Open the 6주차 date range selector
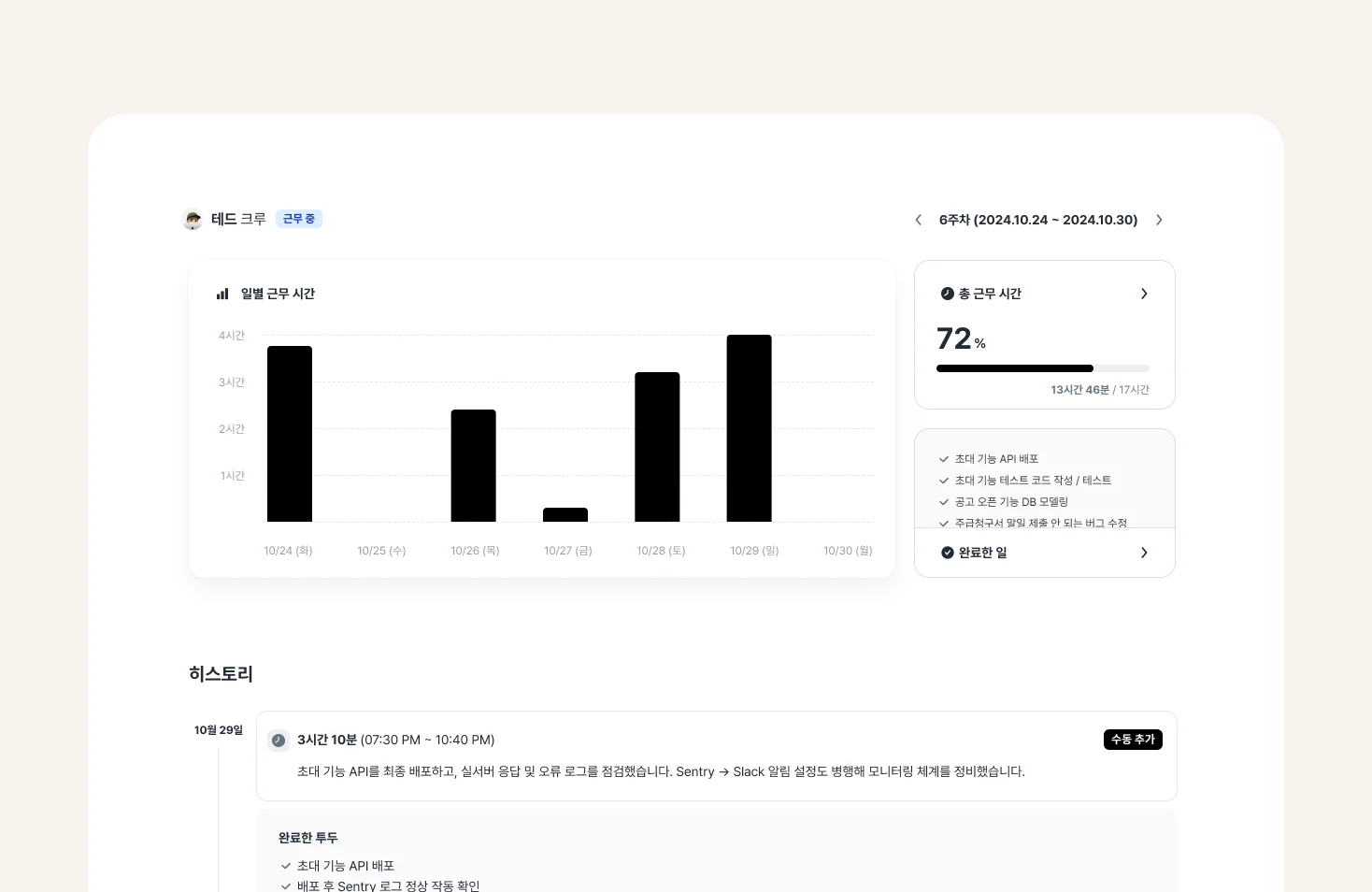The width and height of the screenshot is (1372, 892). tap(1037, 220)
